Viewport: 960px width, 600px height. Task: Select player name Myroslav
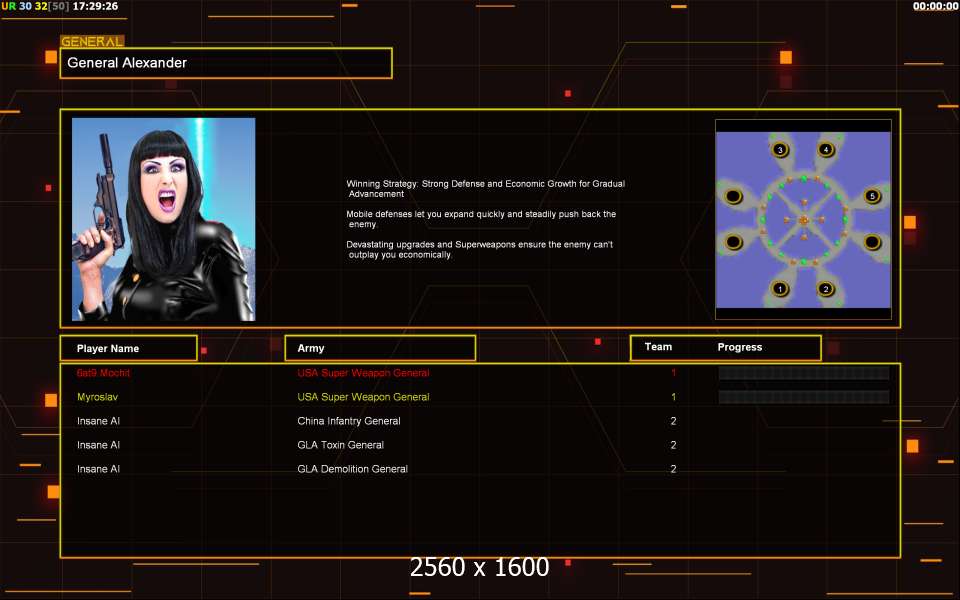(x=97, y=397)
